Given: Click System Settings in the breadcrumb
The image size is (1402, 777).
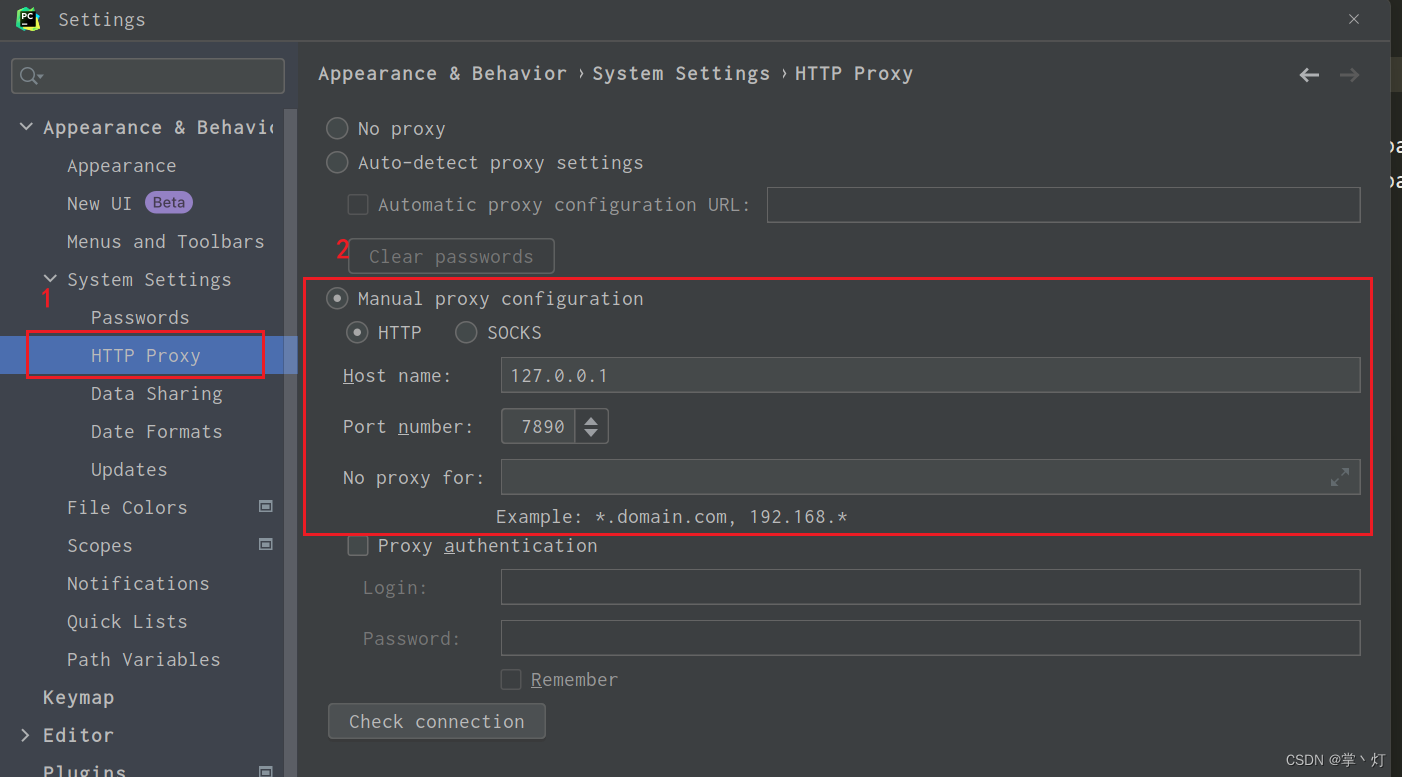Looking at the screenshot, I should click(681, 73).
